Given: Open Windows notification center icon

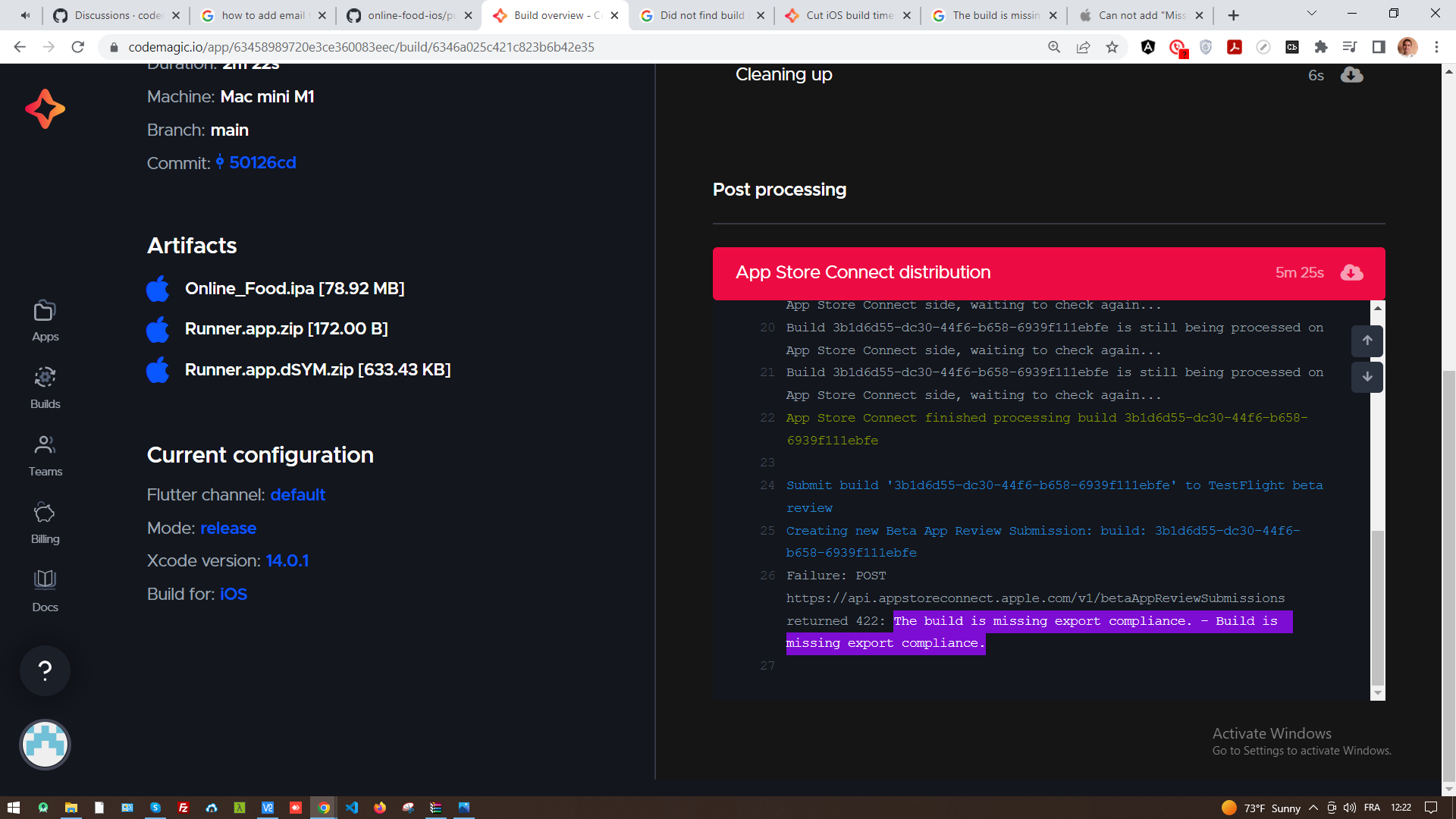Looking at the screenshot, I should [1431, 808].
